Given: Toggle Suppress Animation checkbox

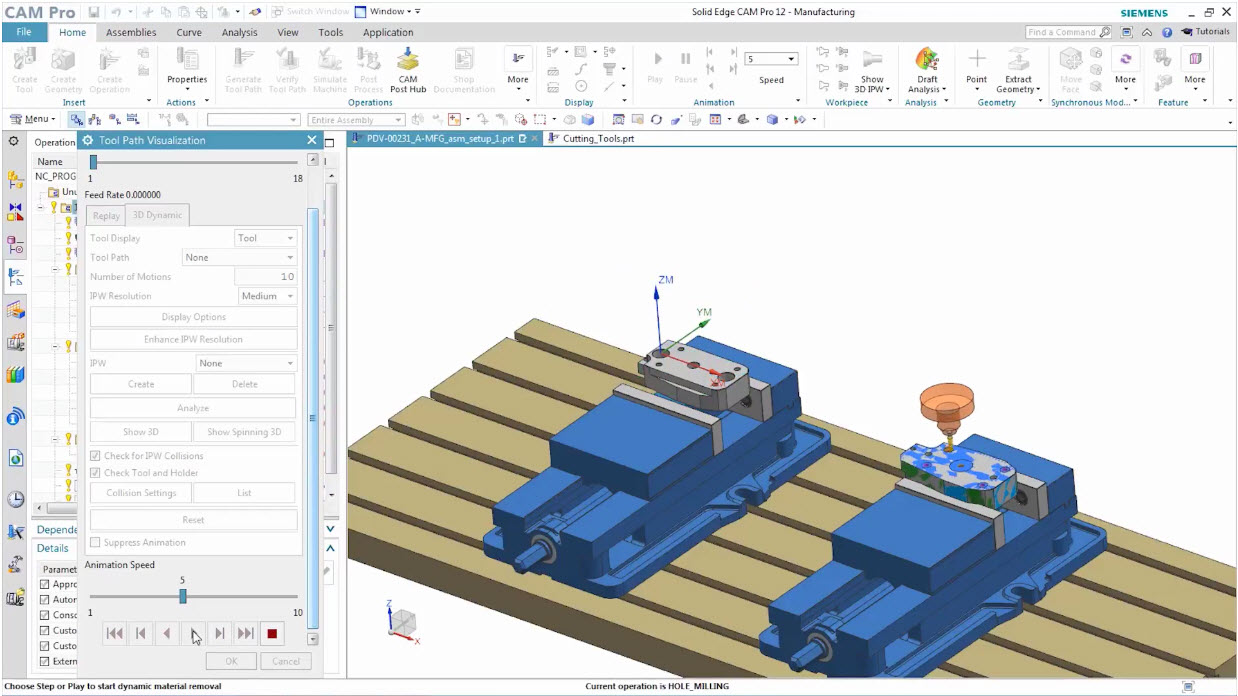Looking at the screenshot, I should 95,542.
